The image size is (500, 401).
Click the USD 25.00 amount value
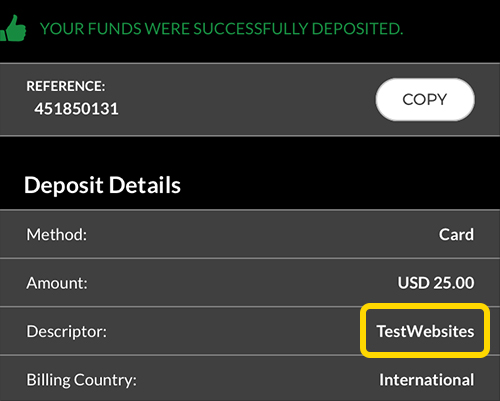(x=436, y=283)
